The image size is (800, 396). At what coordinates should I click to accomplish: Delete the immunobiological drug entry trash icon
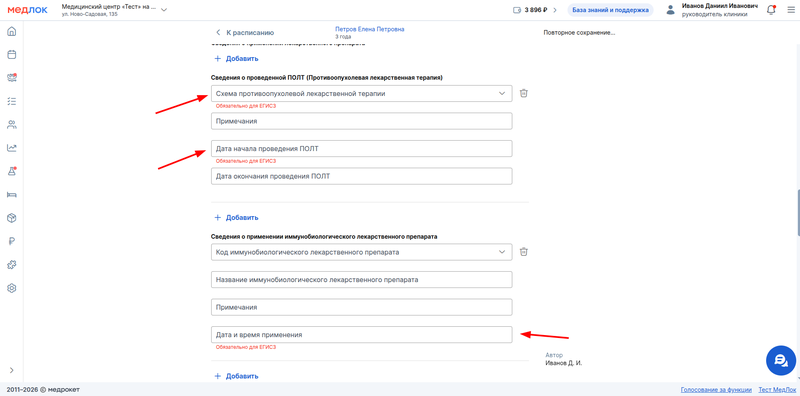pos(523,252)
